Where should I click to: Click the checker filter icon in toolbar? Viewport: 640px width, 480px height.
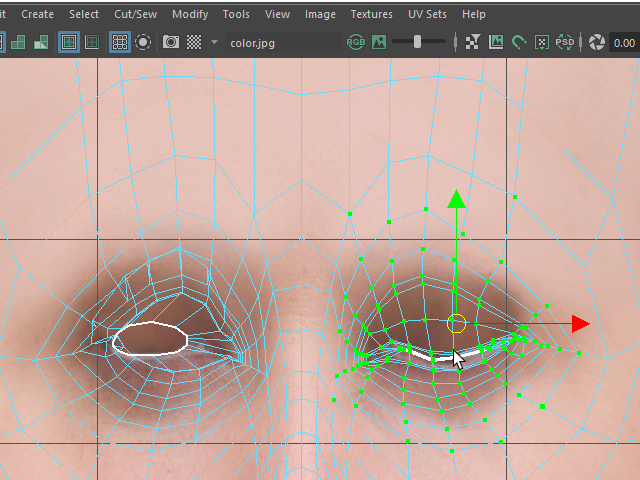[472, 42]
